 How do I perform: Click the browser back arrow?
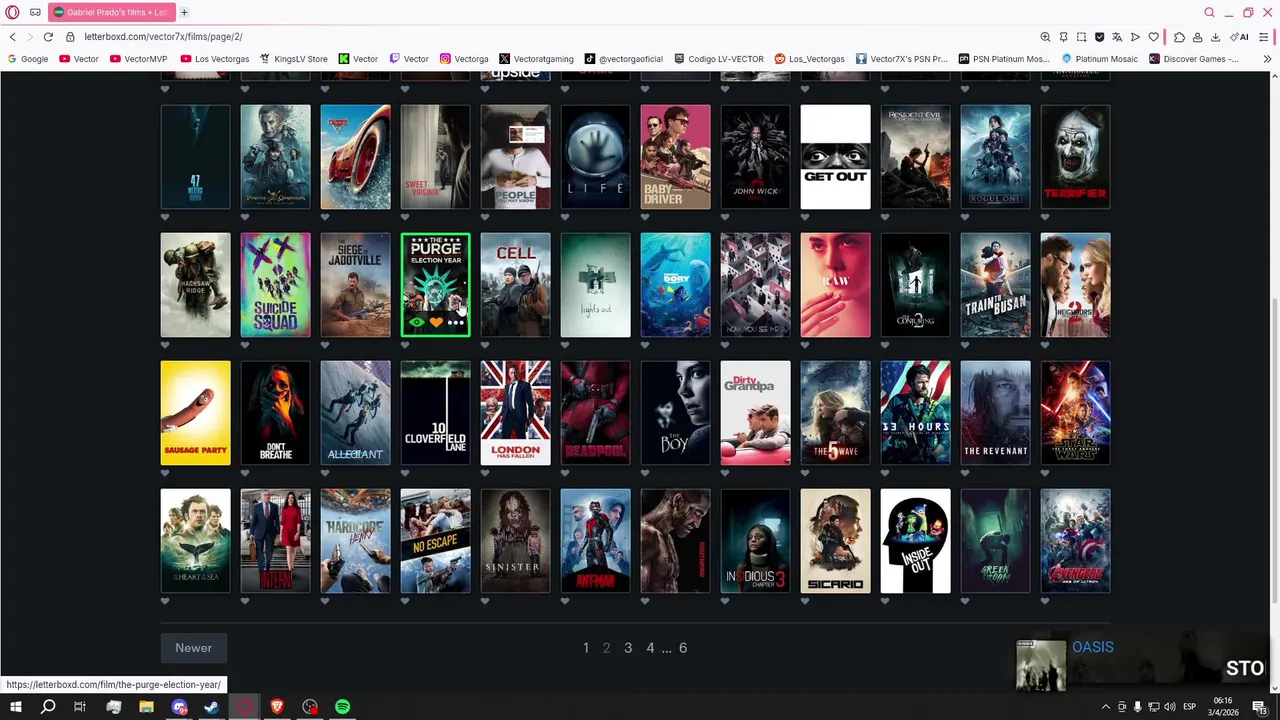[x=12, y=37]
